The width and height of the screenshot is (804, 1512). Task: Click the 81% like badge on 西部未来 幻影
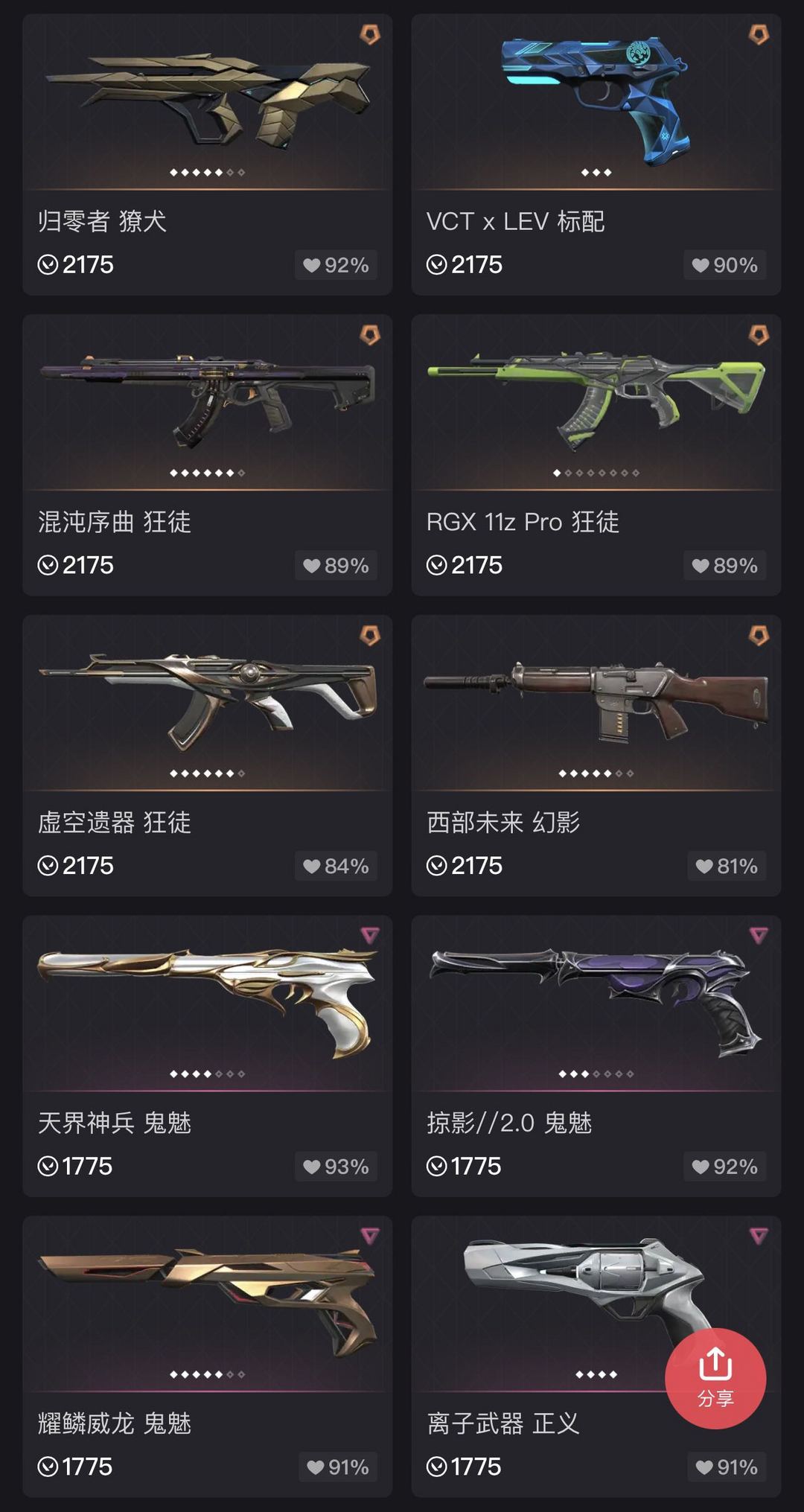click(727, 866)
